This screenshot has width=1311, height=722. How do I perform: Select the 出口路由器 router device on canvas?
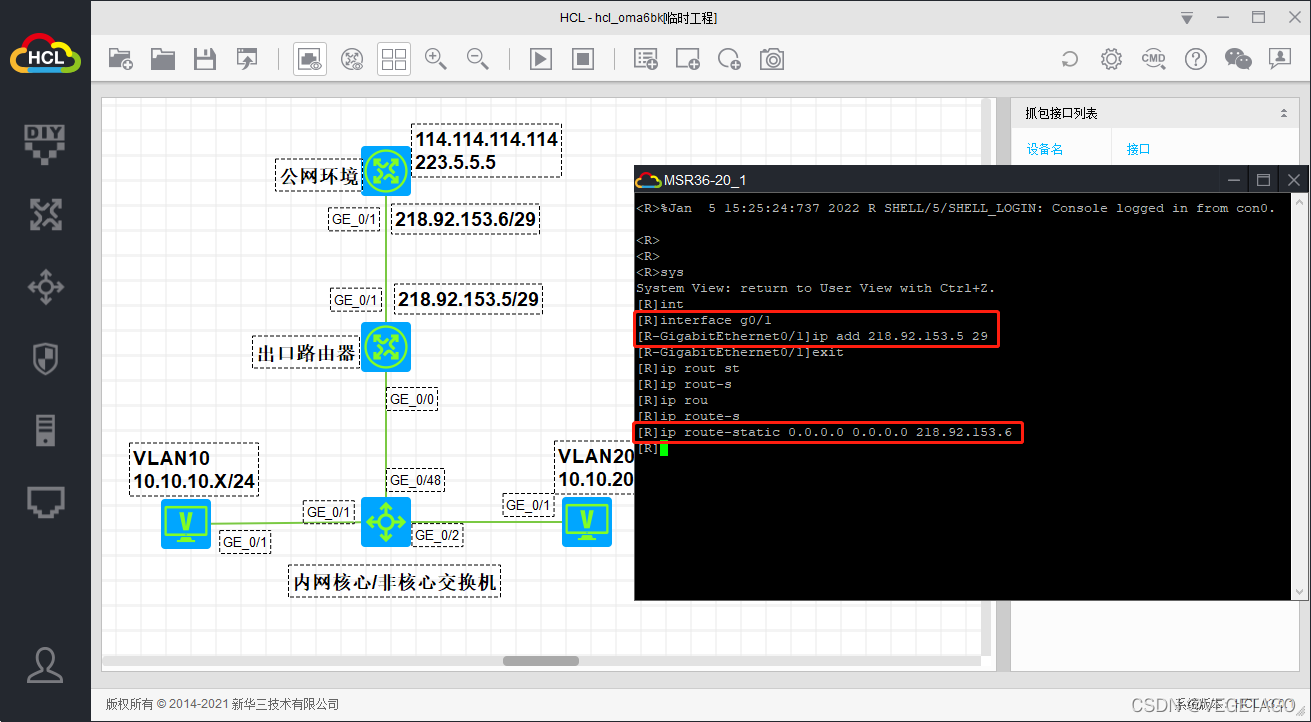385,347
